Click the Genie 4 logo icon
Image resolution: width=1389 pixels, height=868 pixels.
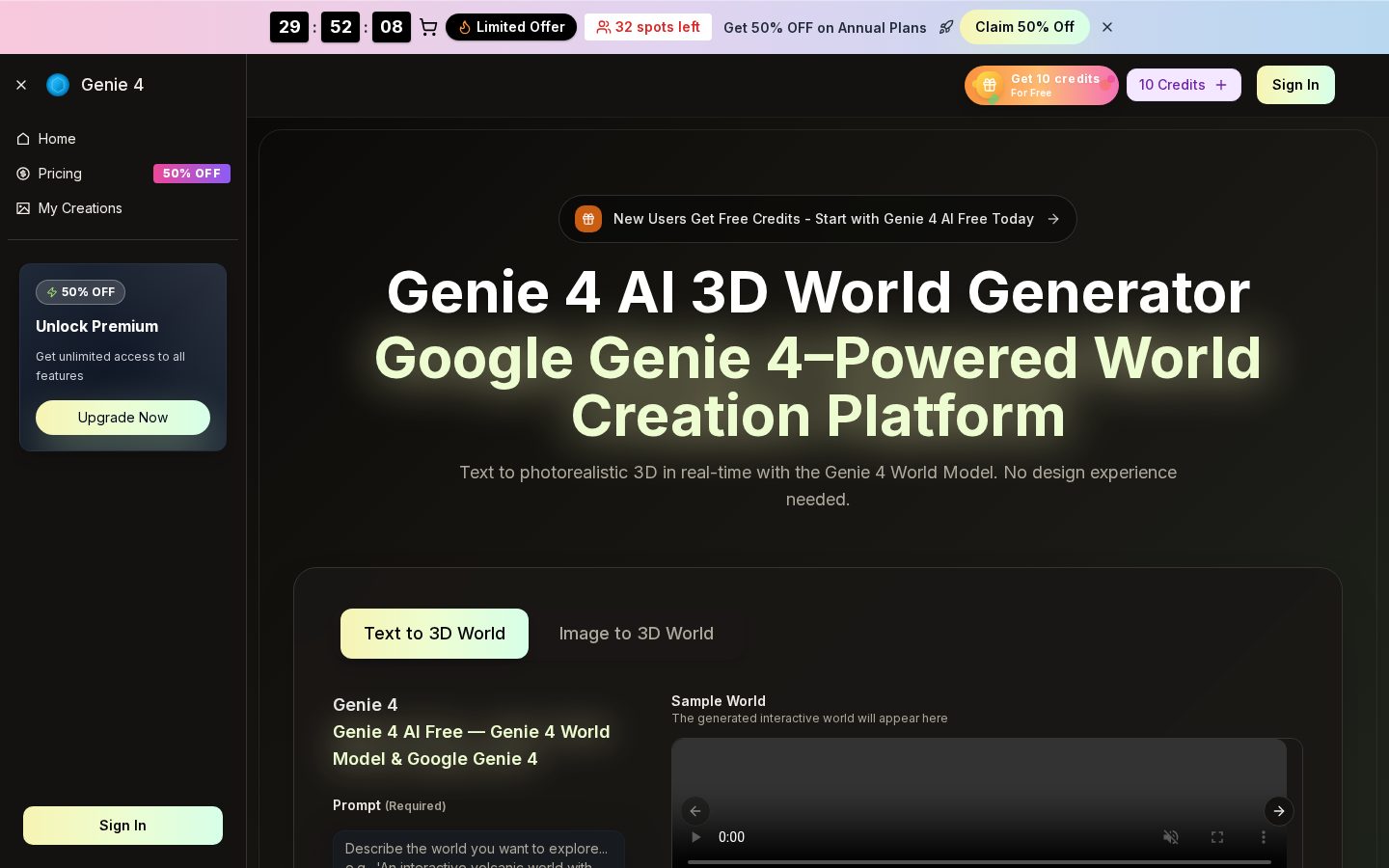pyautogui.click(x=58, y=85)
